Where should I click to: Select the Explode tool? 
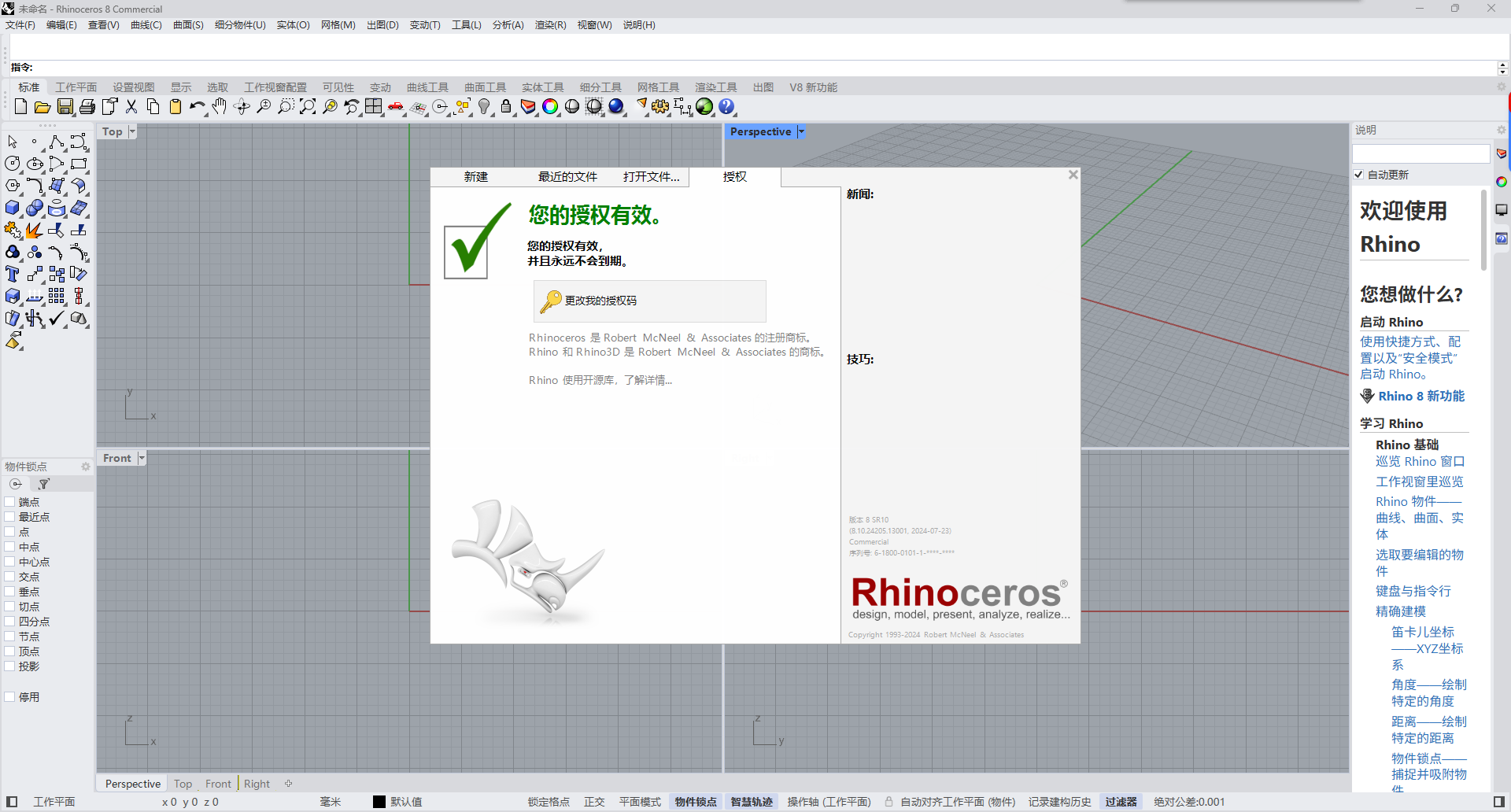click(x=33, y=230)
